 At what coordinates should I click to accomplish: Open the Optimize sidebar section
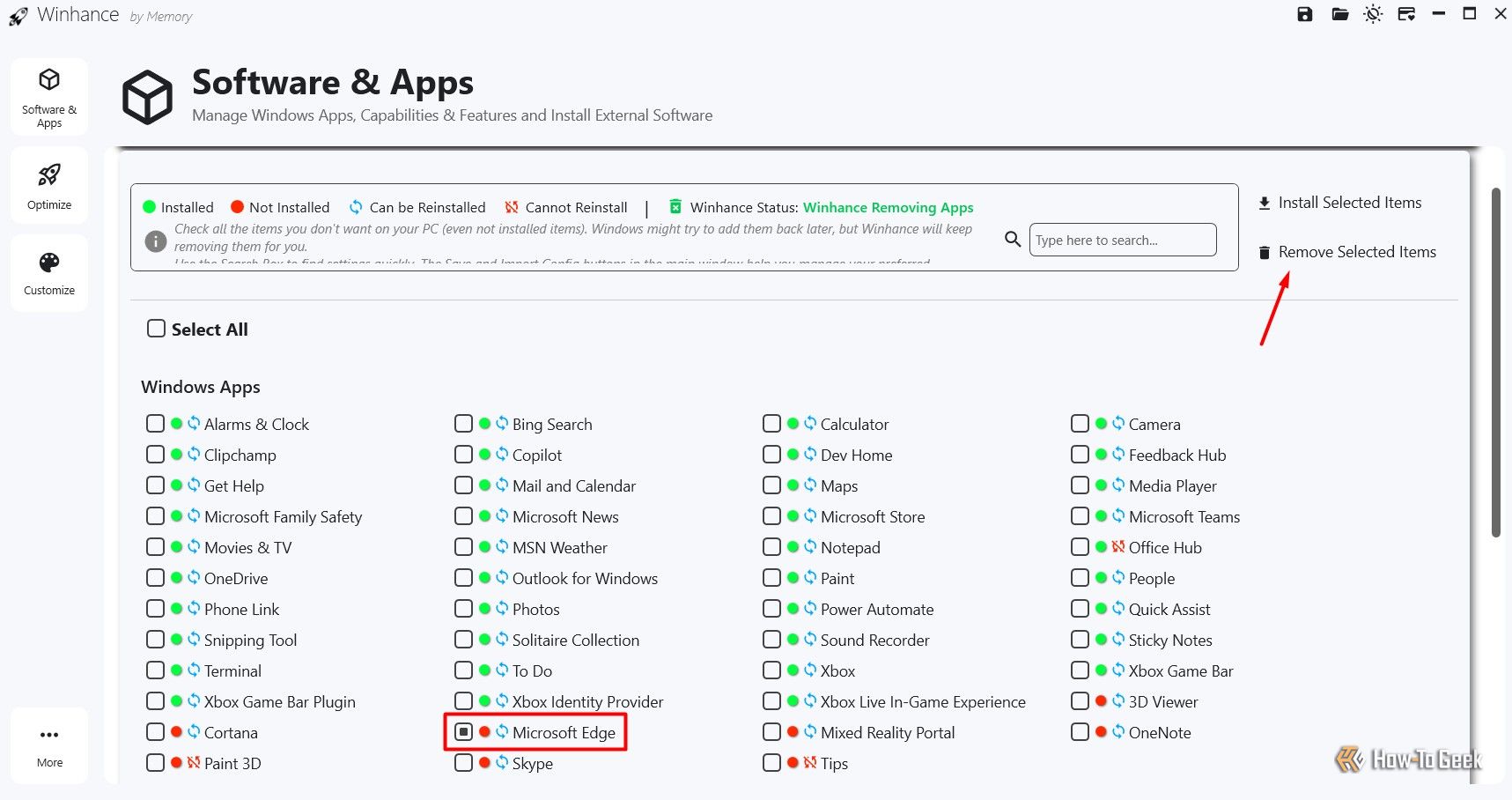tap(49, 185)
